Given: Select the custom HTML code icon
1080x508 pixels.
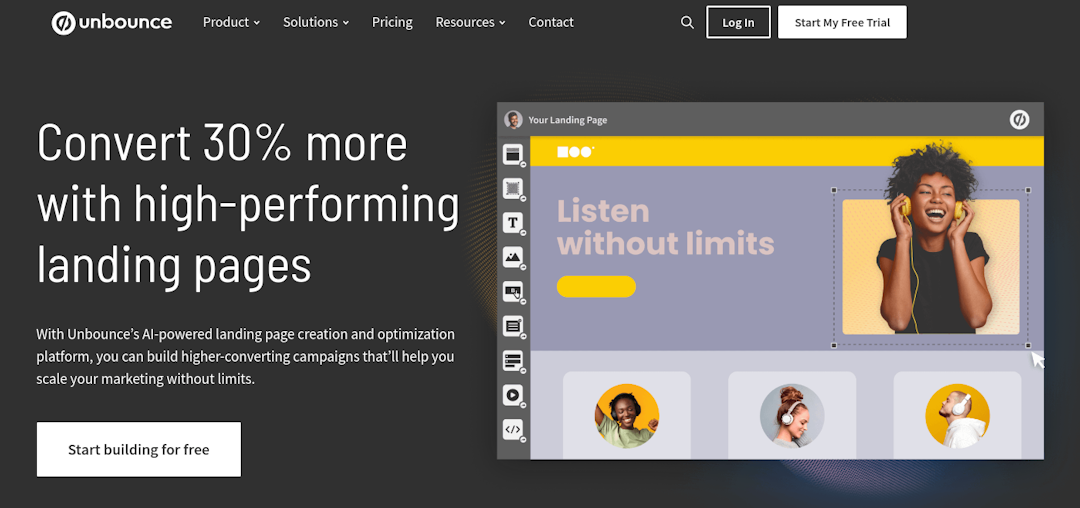Looking at the screenshot, I should 512,430.
